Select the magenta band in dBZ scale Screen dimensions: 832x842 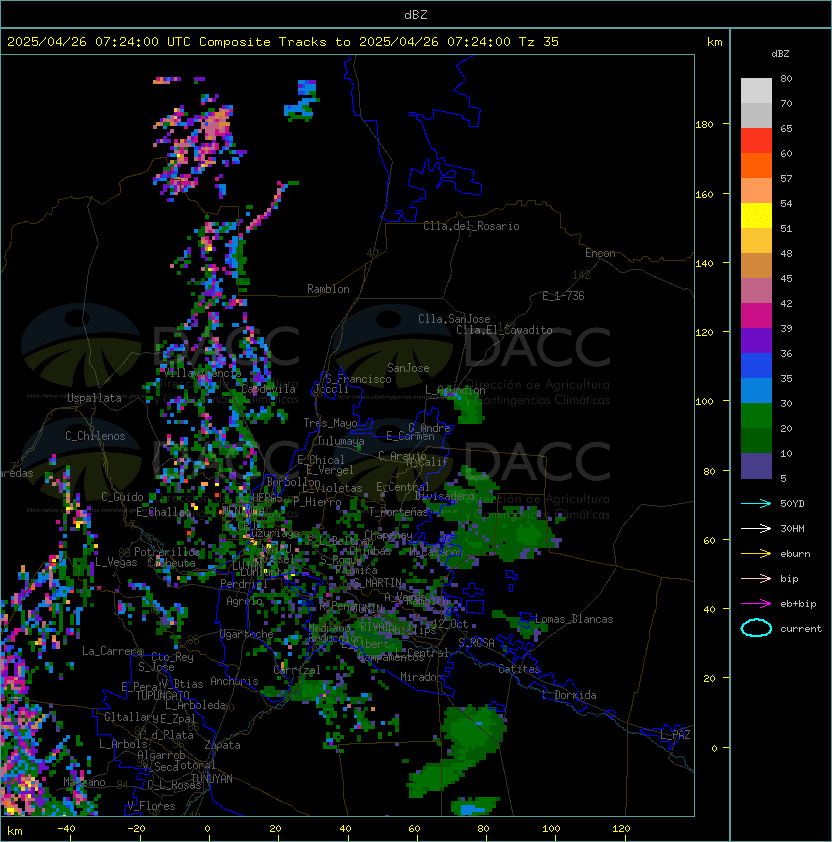click(756, 316)
